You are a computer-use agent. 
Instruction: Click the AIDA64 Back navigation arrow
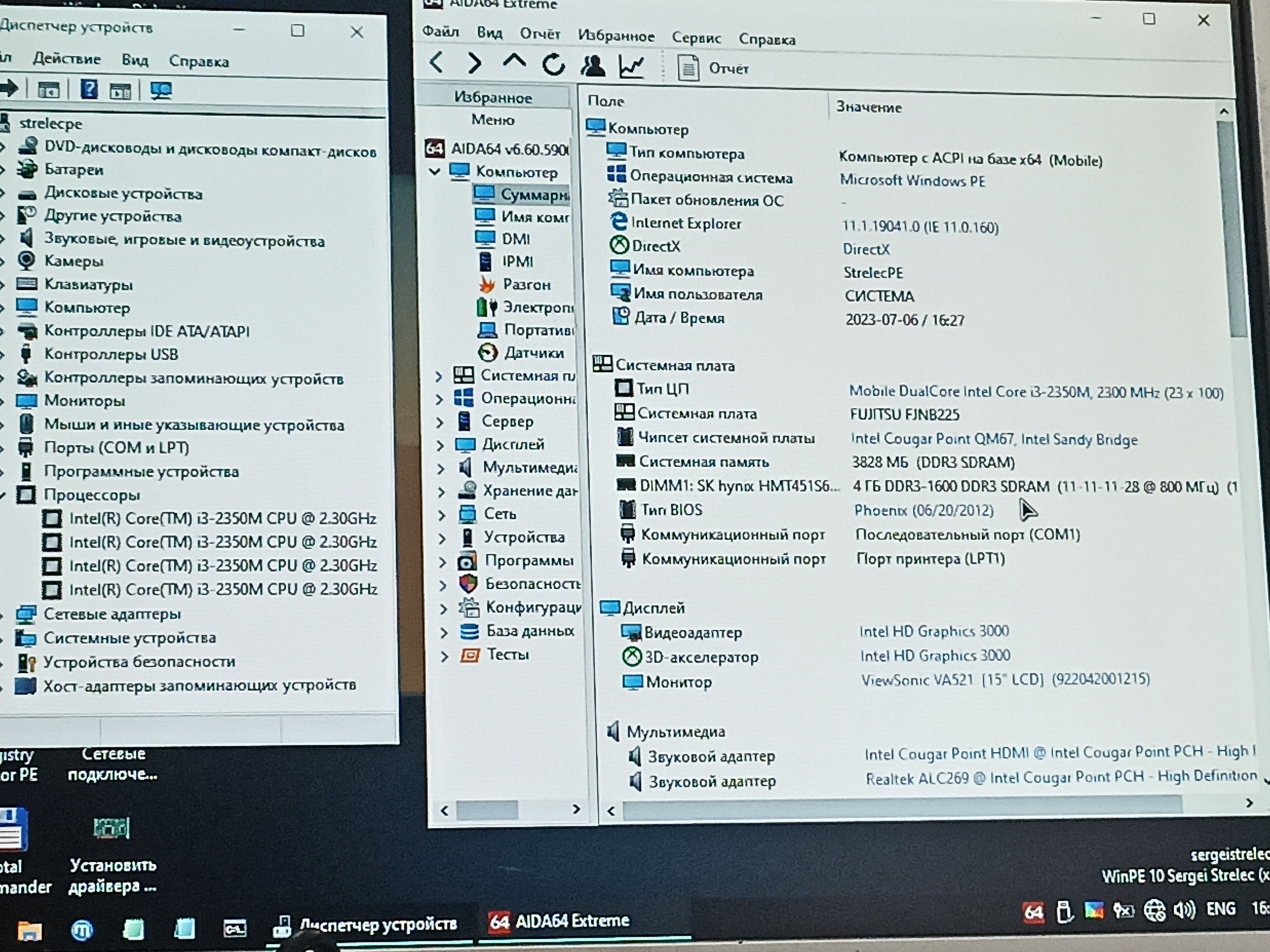(436, 62)
